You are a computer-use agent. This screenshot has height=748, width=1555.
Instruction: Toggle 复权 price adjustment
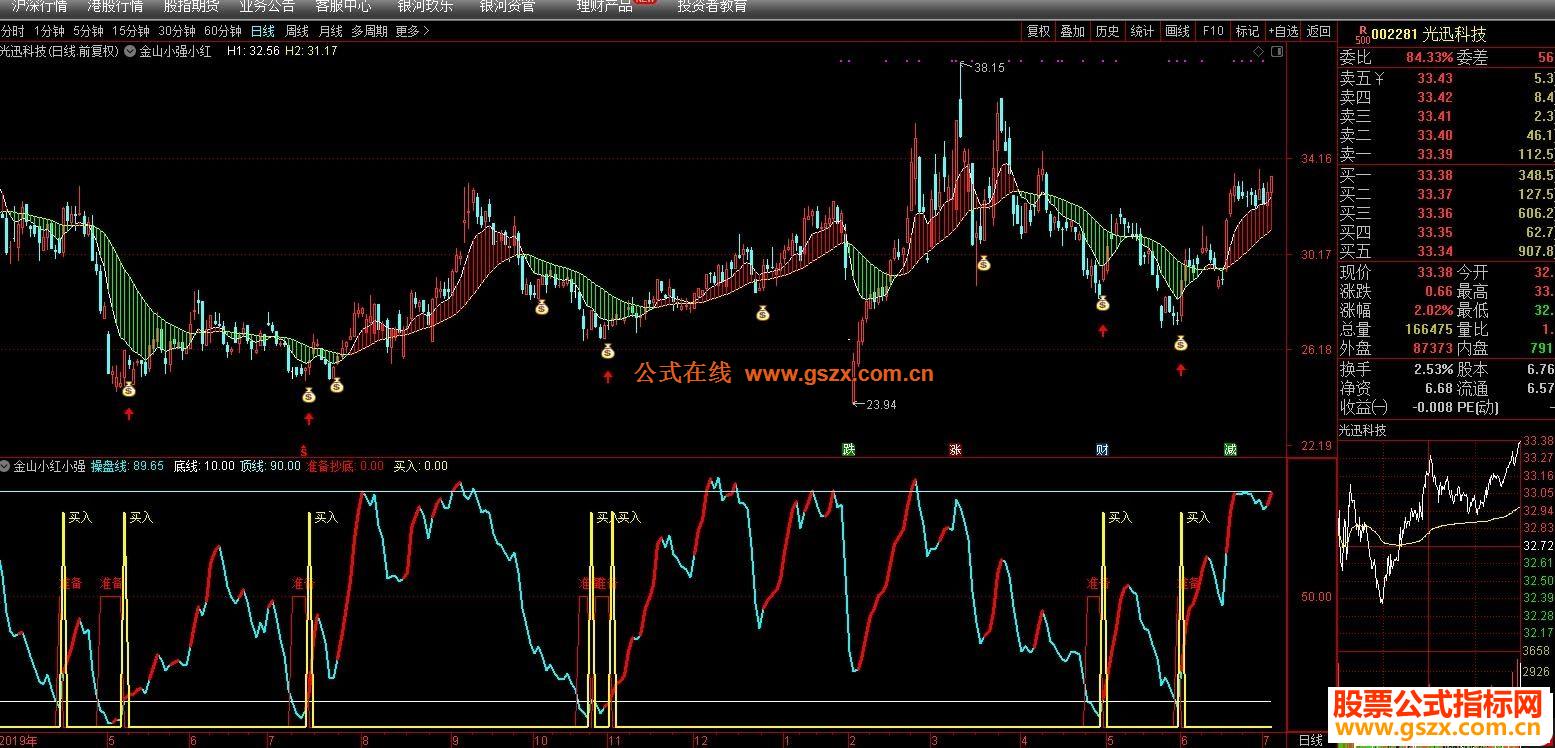click(x=1039, y=31)
